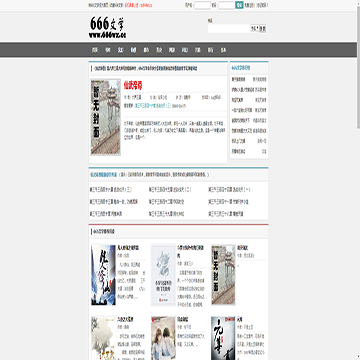Focus the password input field in header

click(x=226, y=5)
